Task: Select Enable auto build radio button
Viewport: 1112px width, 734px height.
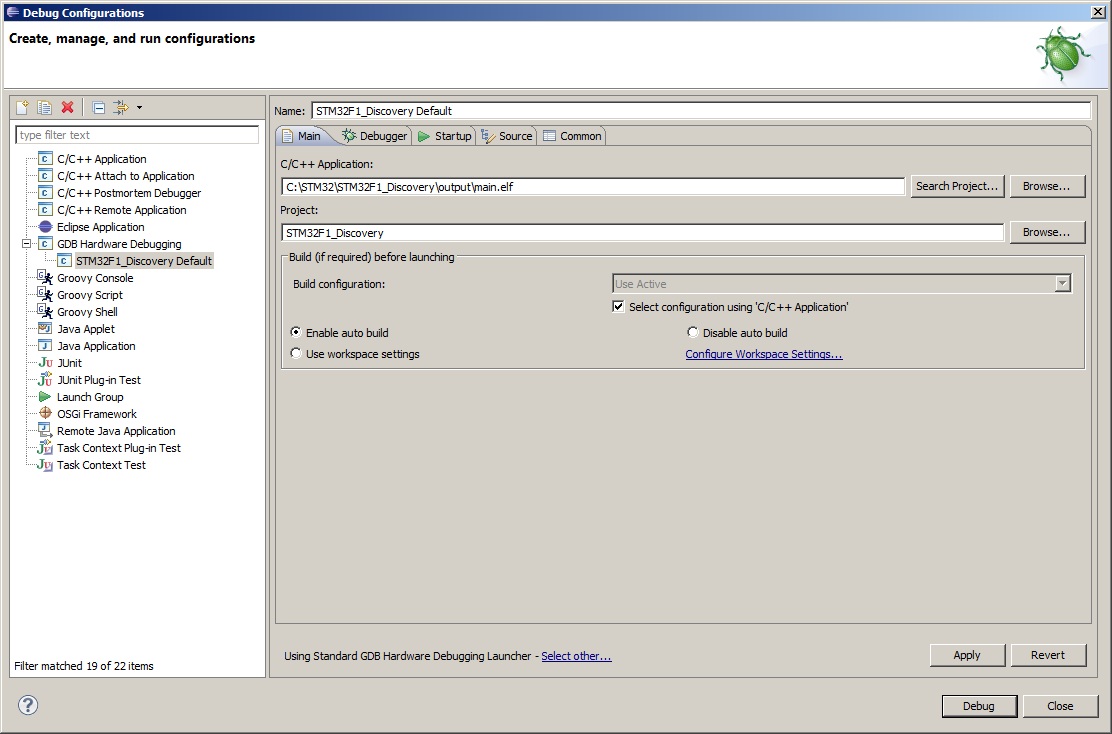Action: point(296,333)
